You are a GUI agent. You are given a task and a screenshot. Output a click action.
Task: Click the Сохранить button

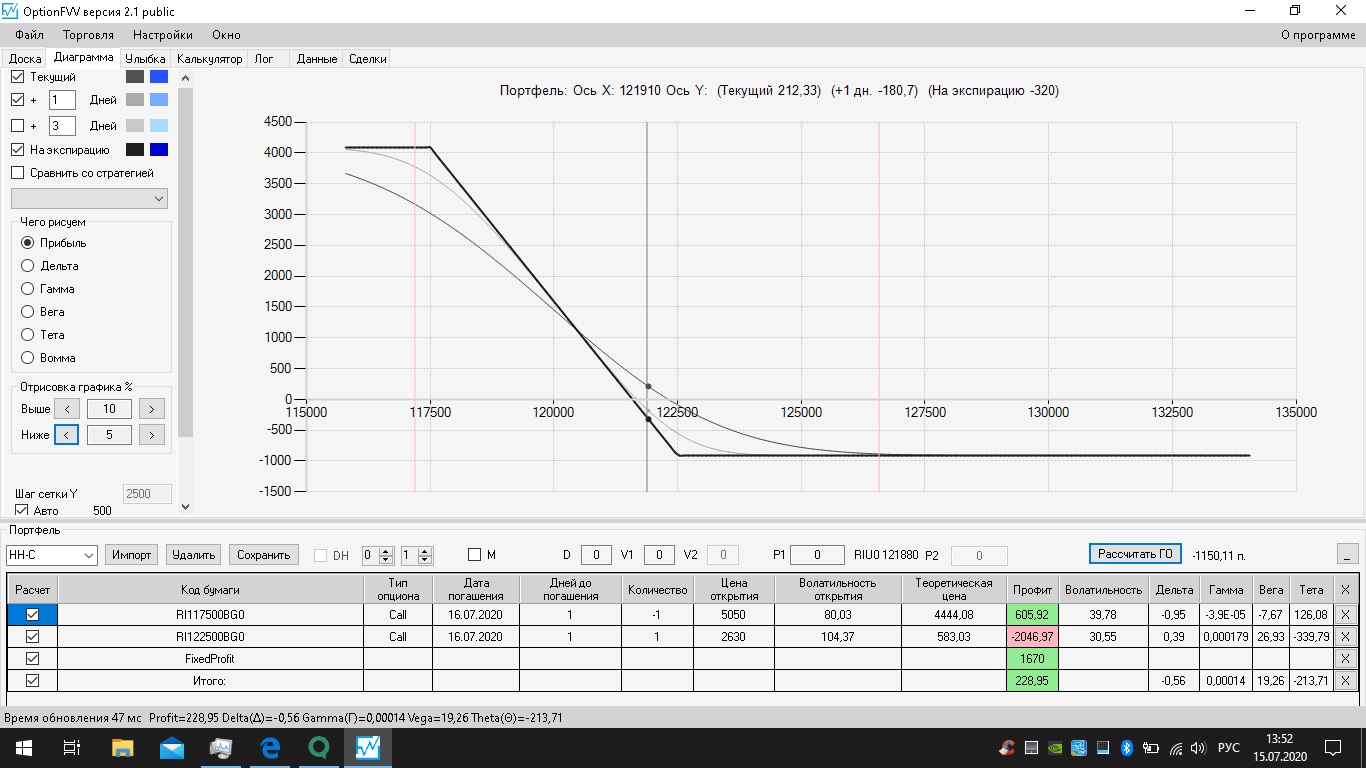point(264,555)
